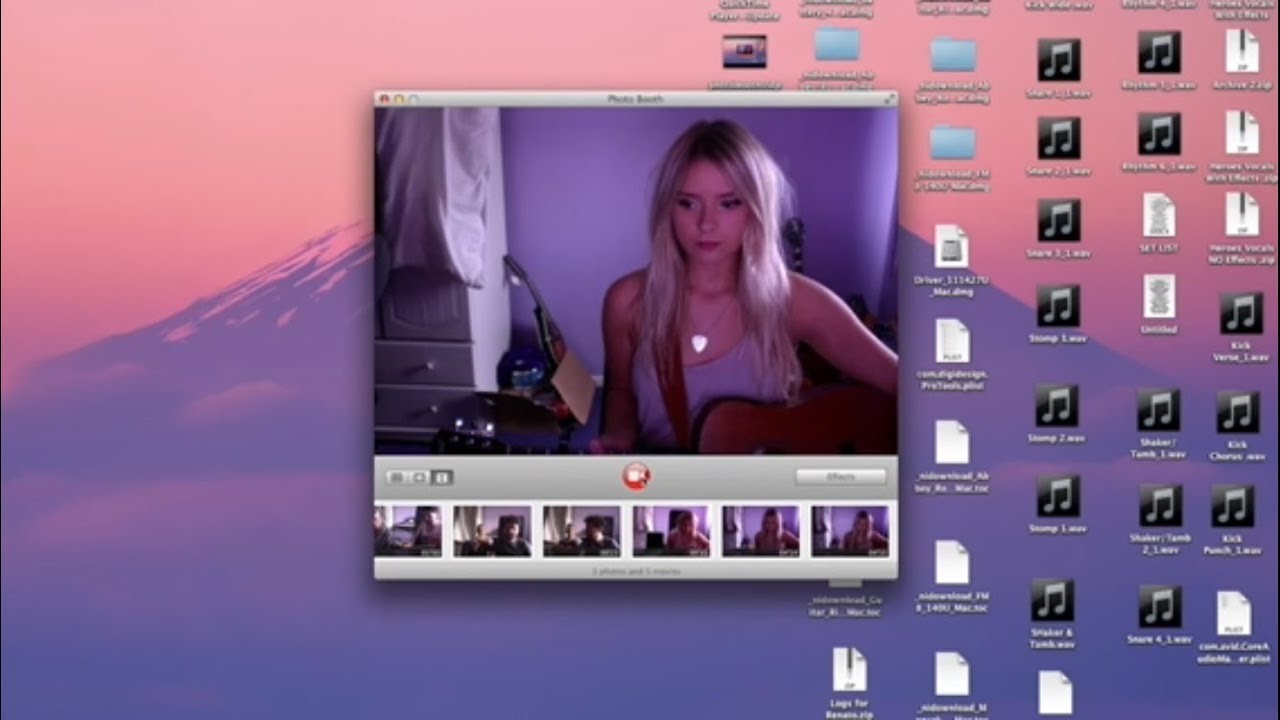The height and width of the screenshot is (720, 1280).
Task: Select the Snare 2_1.wav audio file icon
Action: point(1059,138)
